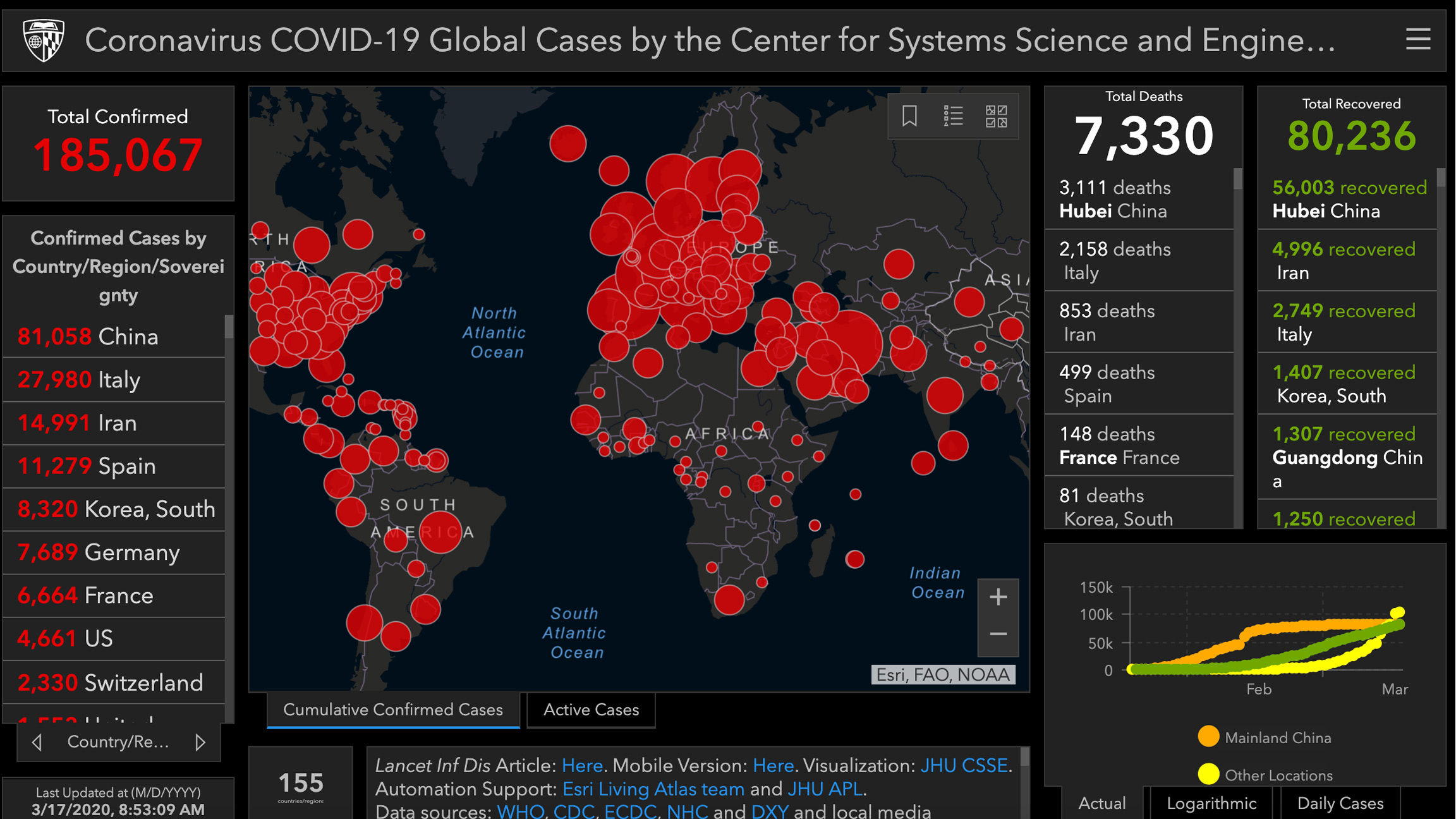Go to next country list page

point(200,742)
